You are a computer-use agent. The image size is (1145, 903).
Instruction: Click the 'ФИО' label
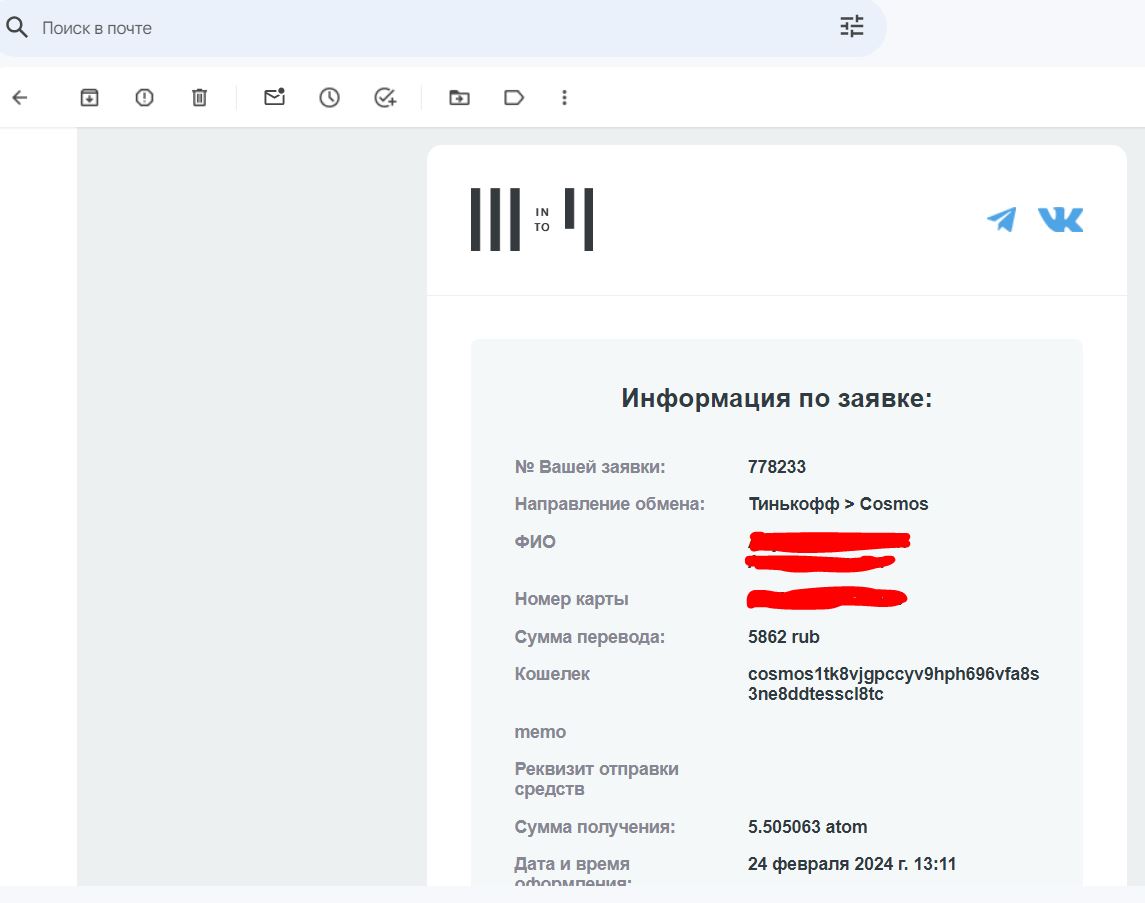(x=535, y=542)
